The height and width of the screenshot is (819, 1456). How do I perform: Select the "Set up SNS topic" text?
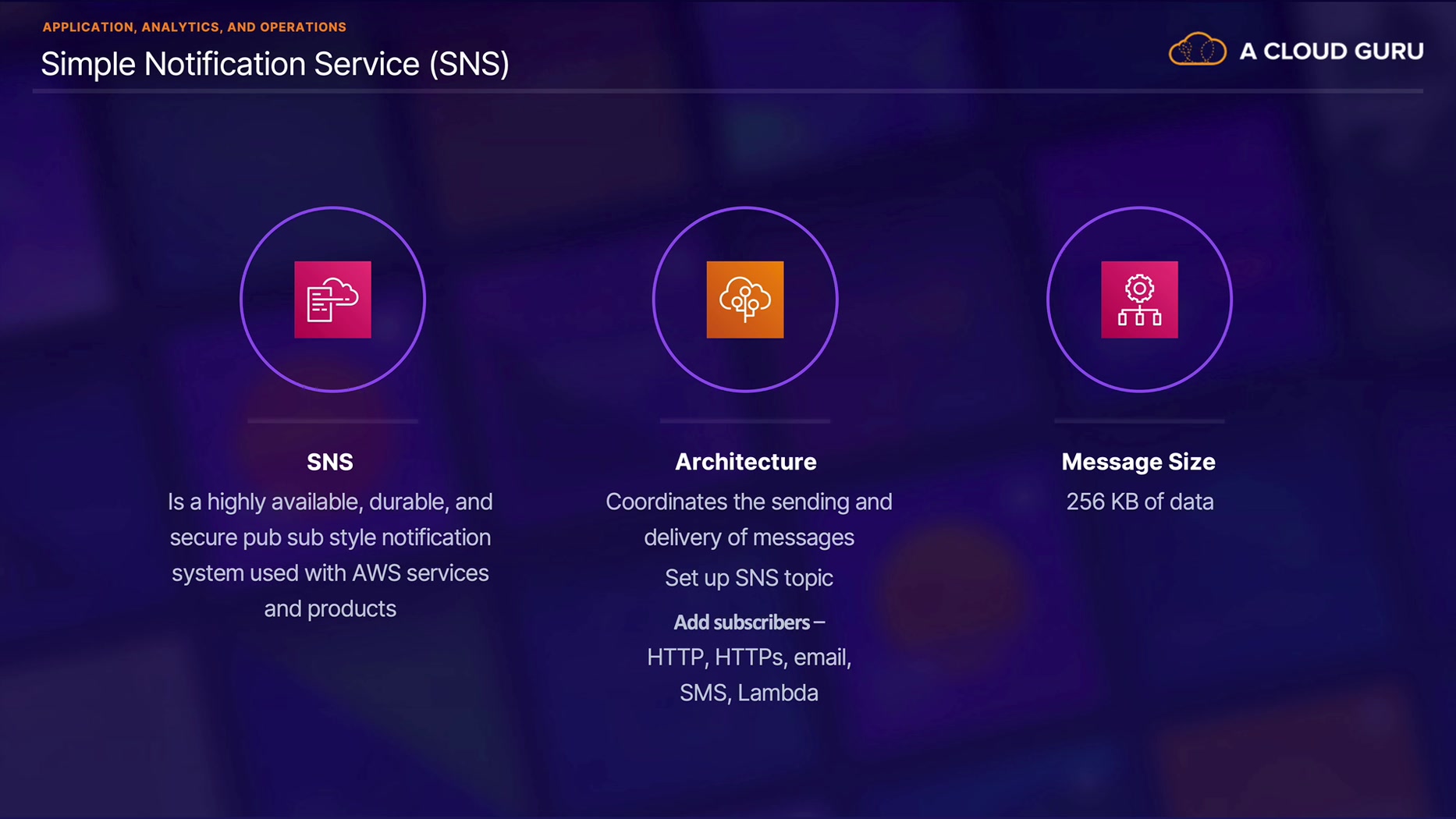coord(749,578)
